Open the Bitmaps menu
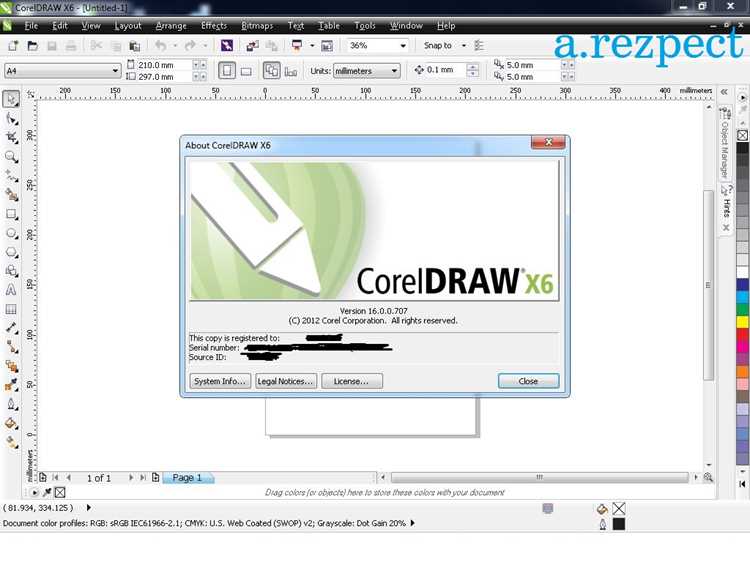Viewport: 750px width, 562px height. pyautogui.click(x=257, y=26)
